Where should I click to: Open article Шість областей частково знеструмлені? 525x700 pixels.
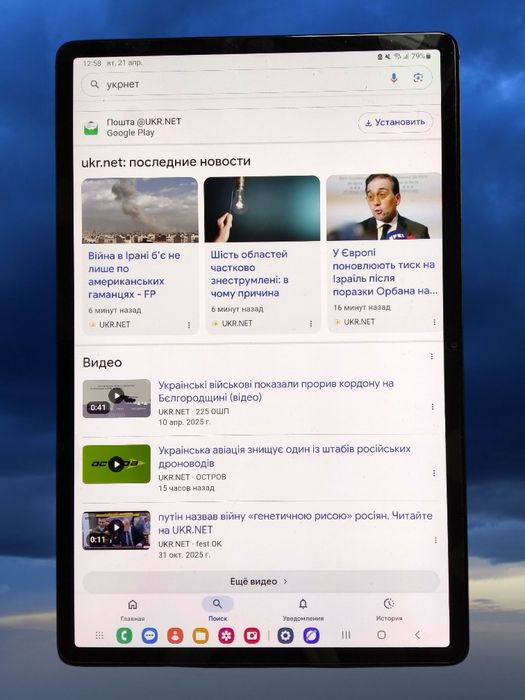click(250, 274)
